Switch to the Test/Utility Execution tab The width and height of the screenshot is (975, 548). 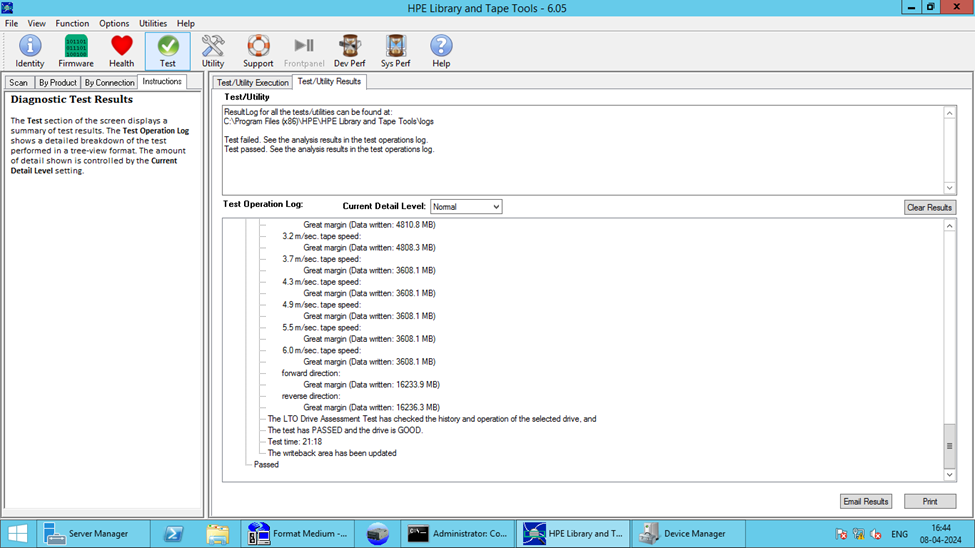(x=253, y=82)
